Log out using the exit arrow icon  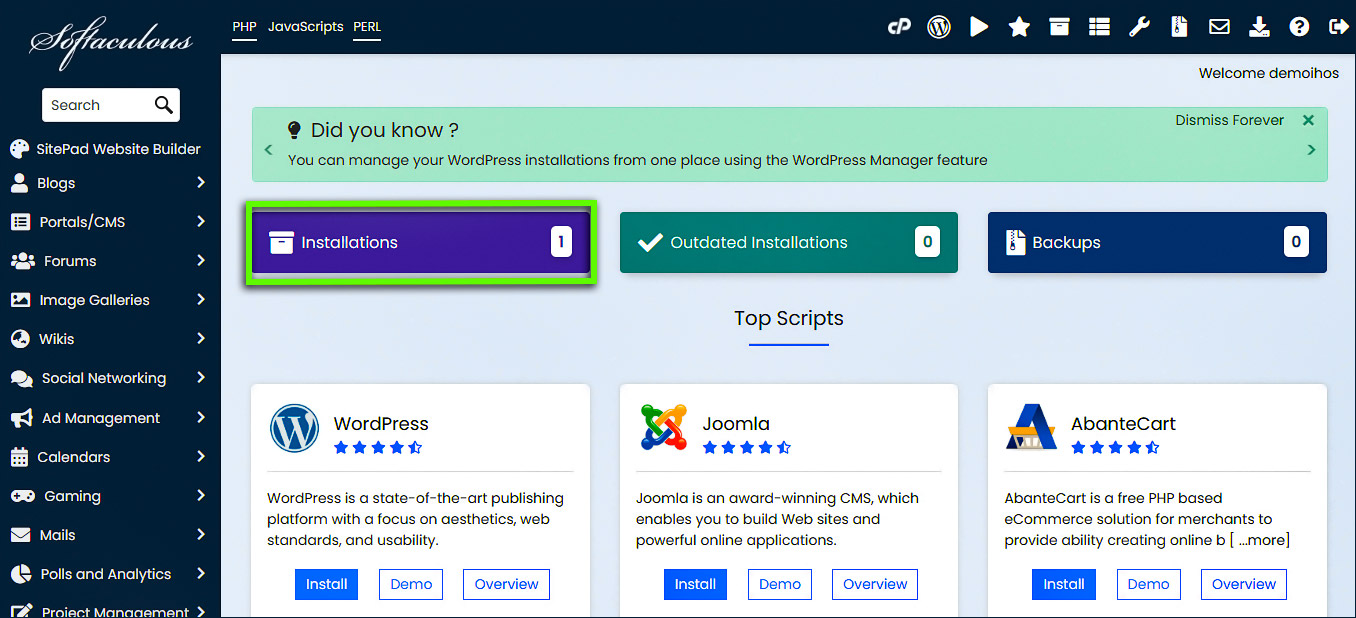[1338, 27]
